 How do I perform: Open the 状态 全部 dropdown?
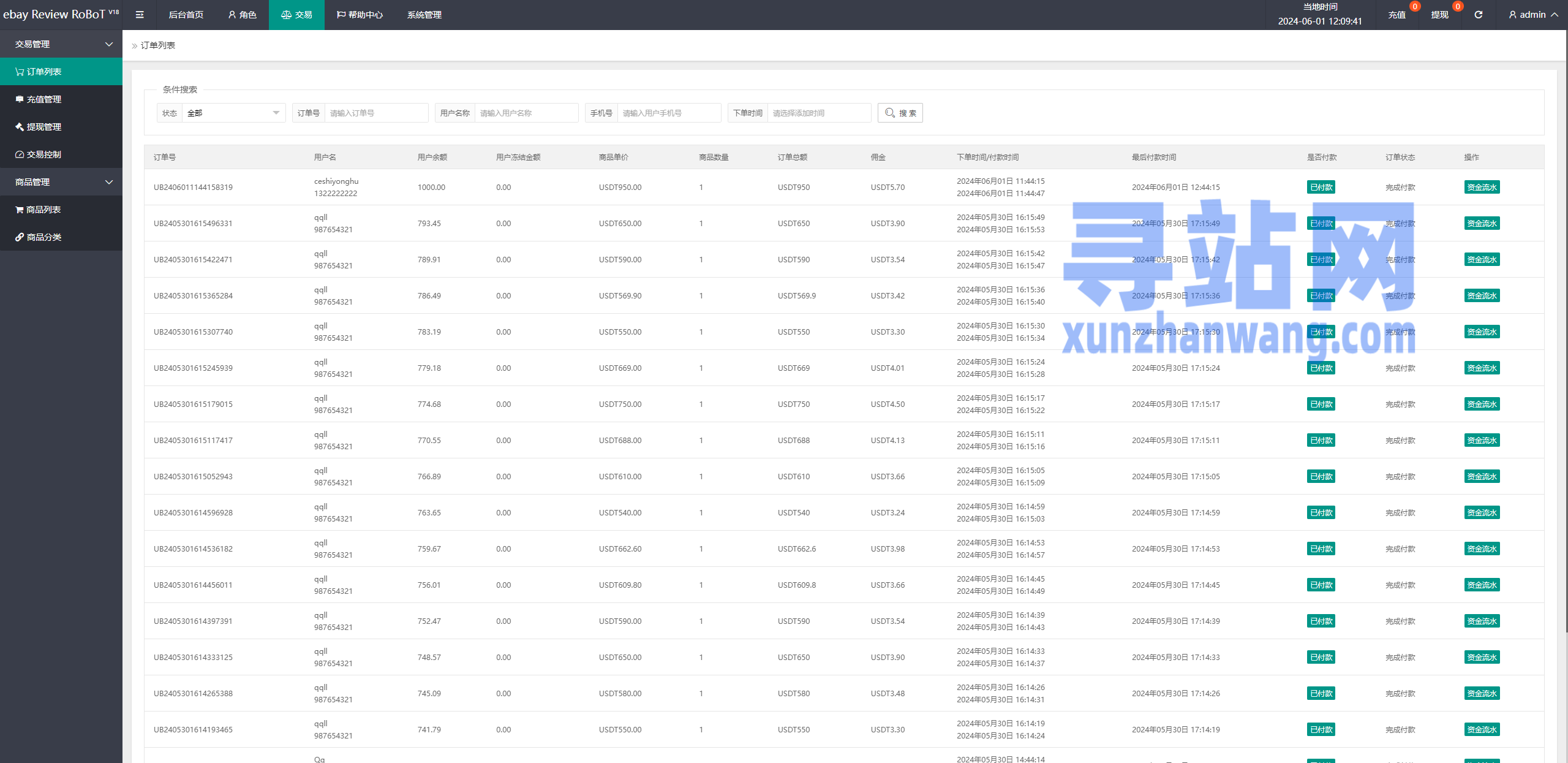point(233,113)
